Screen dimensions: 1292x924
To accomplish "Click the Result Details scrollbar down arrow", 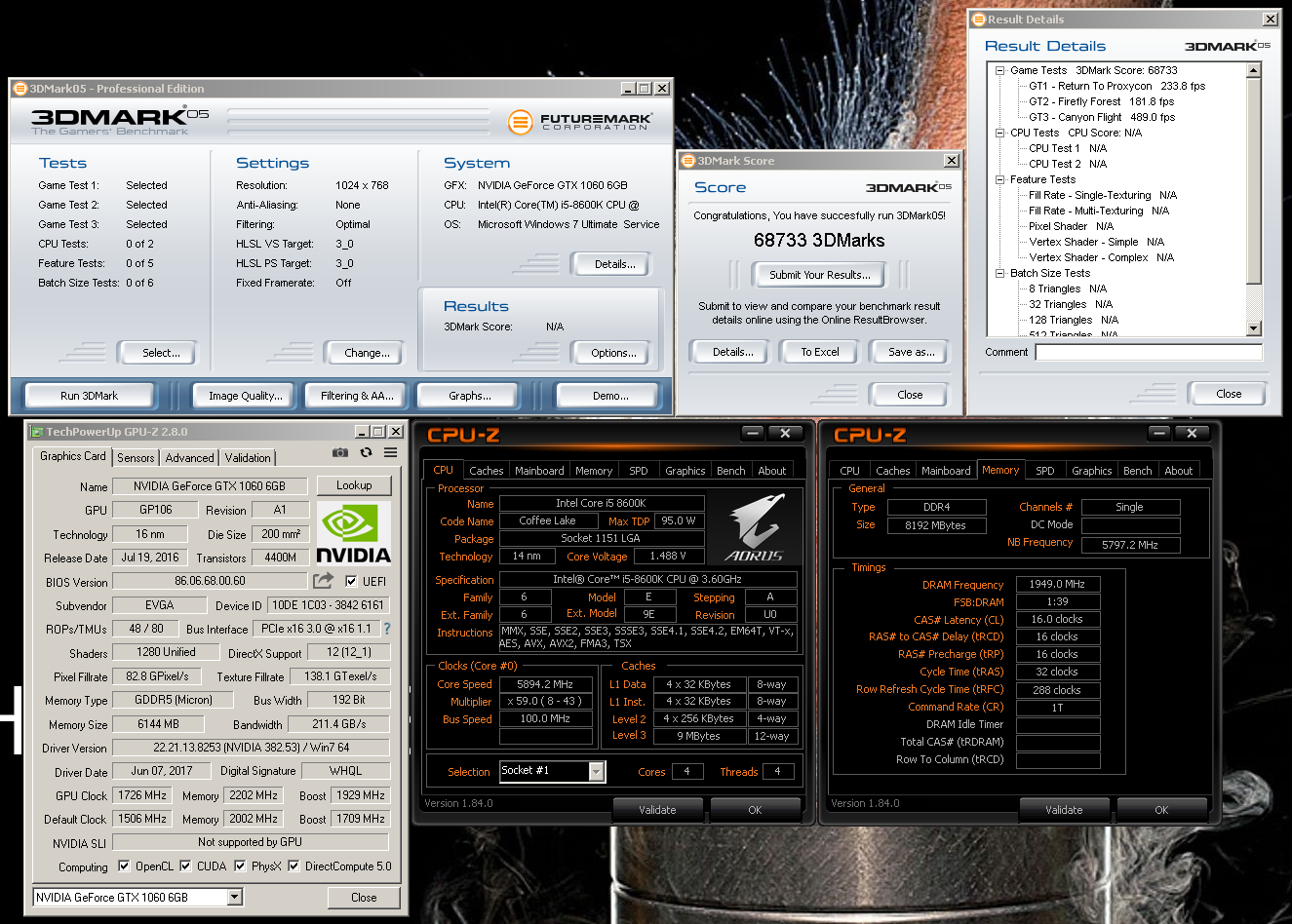I will coord(1254,329).
